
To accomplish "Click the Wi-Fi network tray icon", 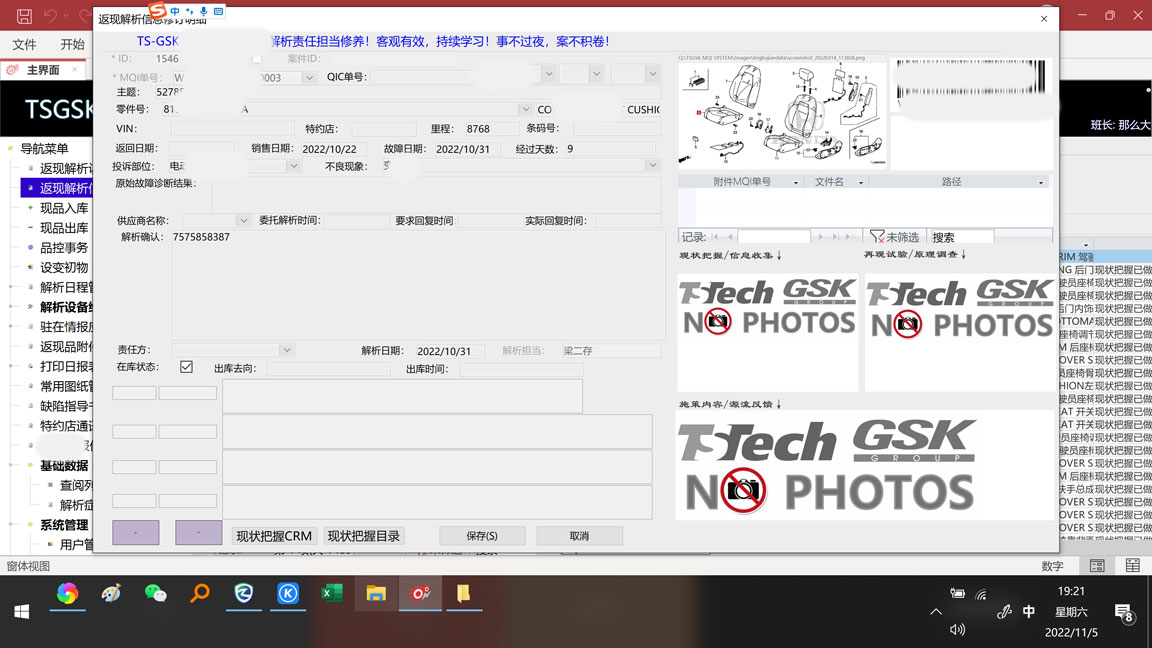I will pyautogui.click(x=981, y=594).
